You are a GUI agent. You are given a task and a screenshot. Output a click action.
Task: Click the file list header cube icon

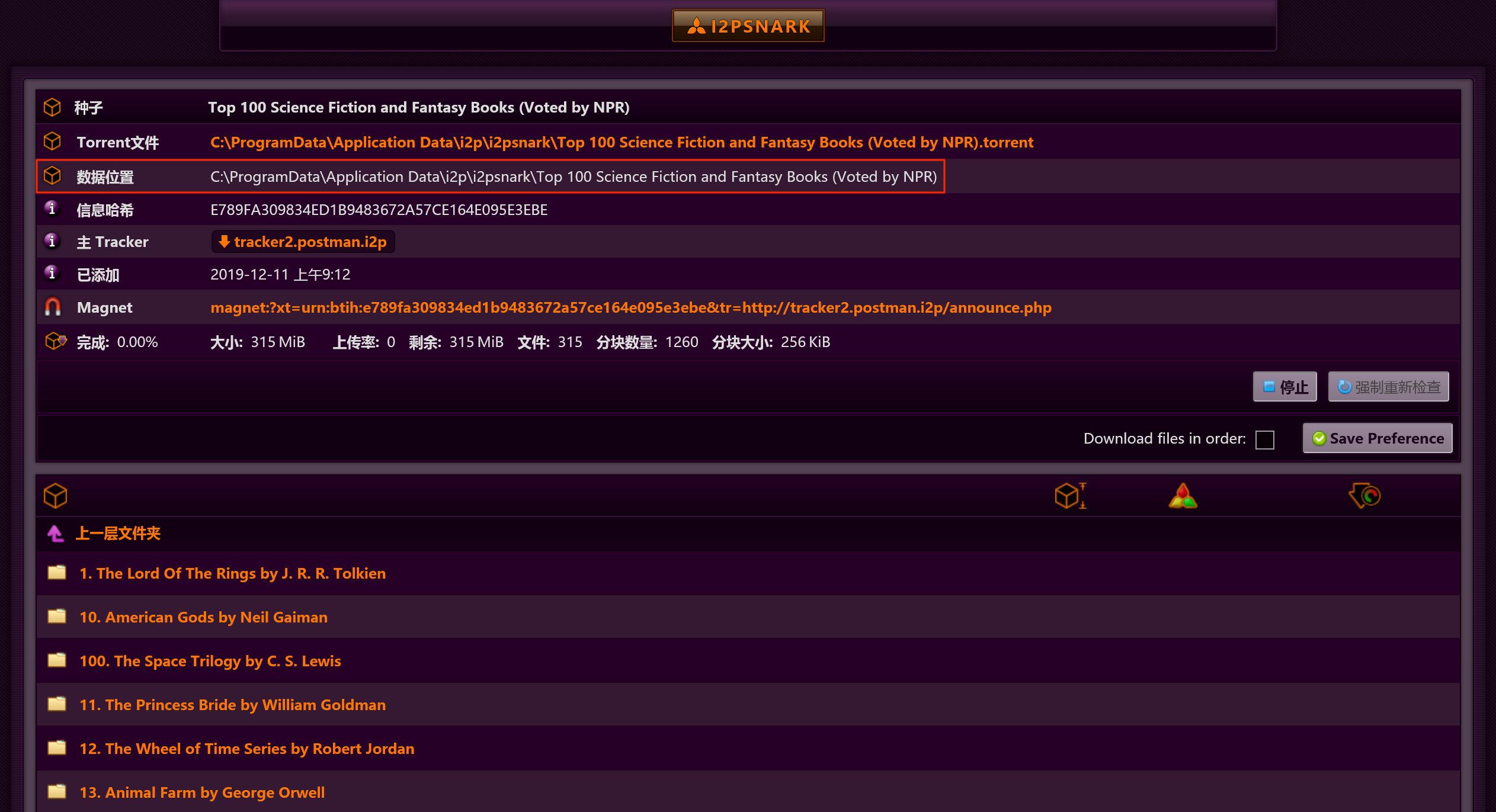tap(56, 496)
